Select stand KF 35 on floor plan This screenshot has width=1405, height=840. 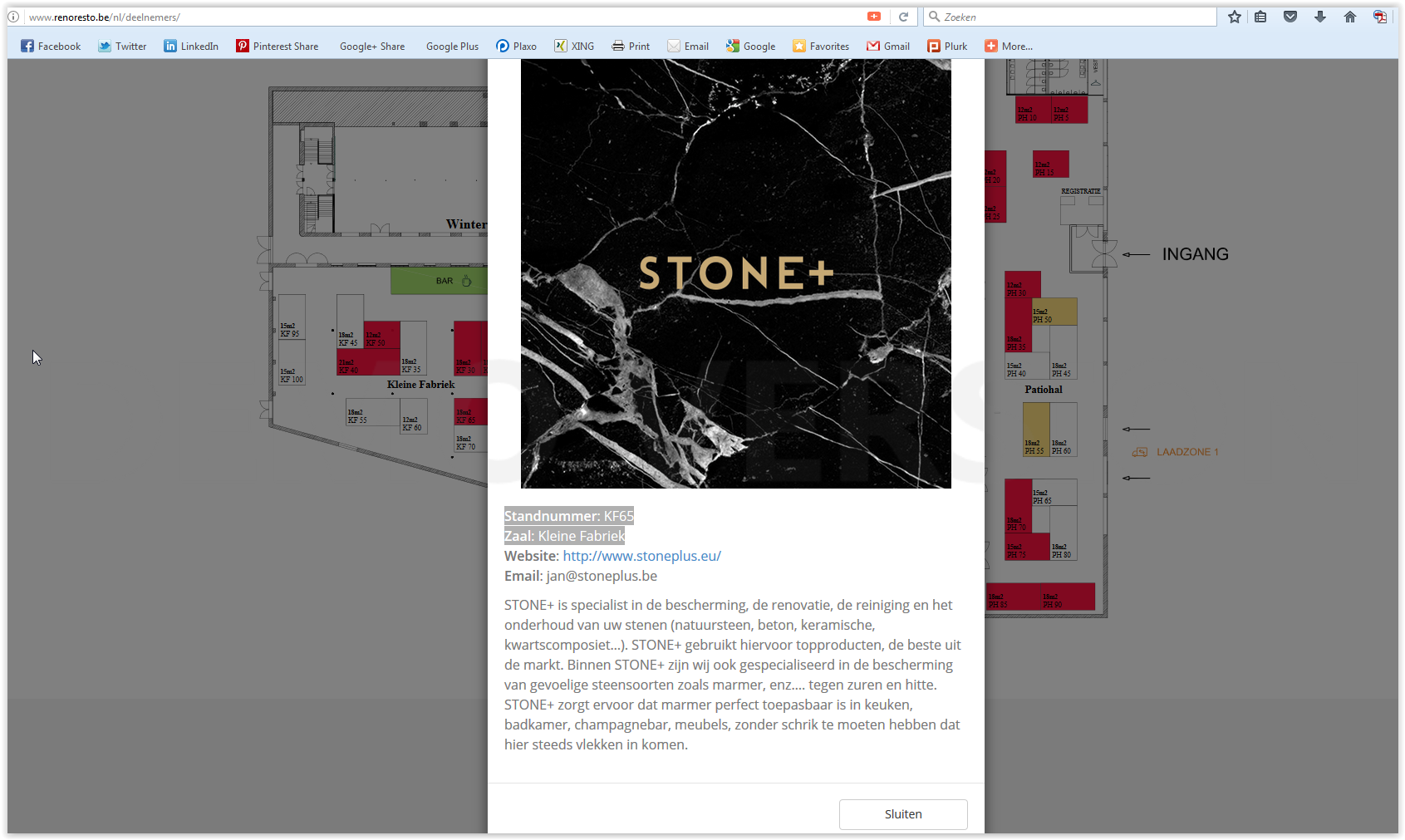[x=413, y=348]
